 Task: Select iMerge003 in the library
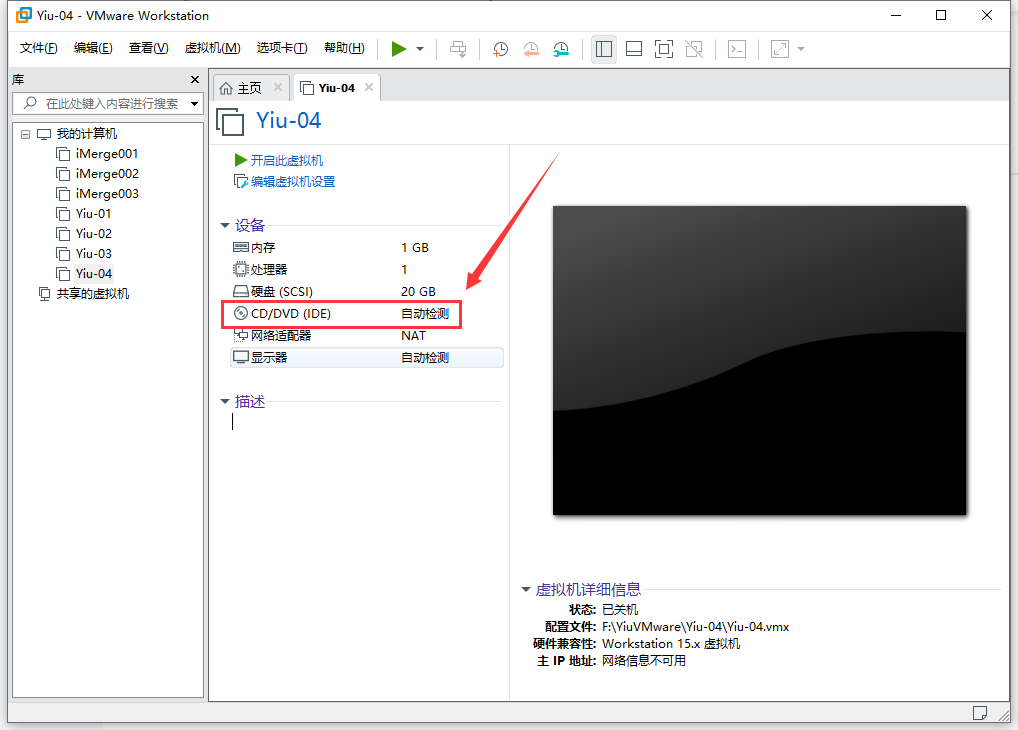point(97,194)
